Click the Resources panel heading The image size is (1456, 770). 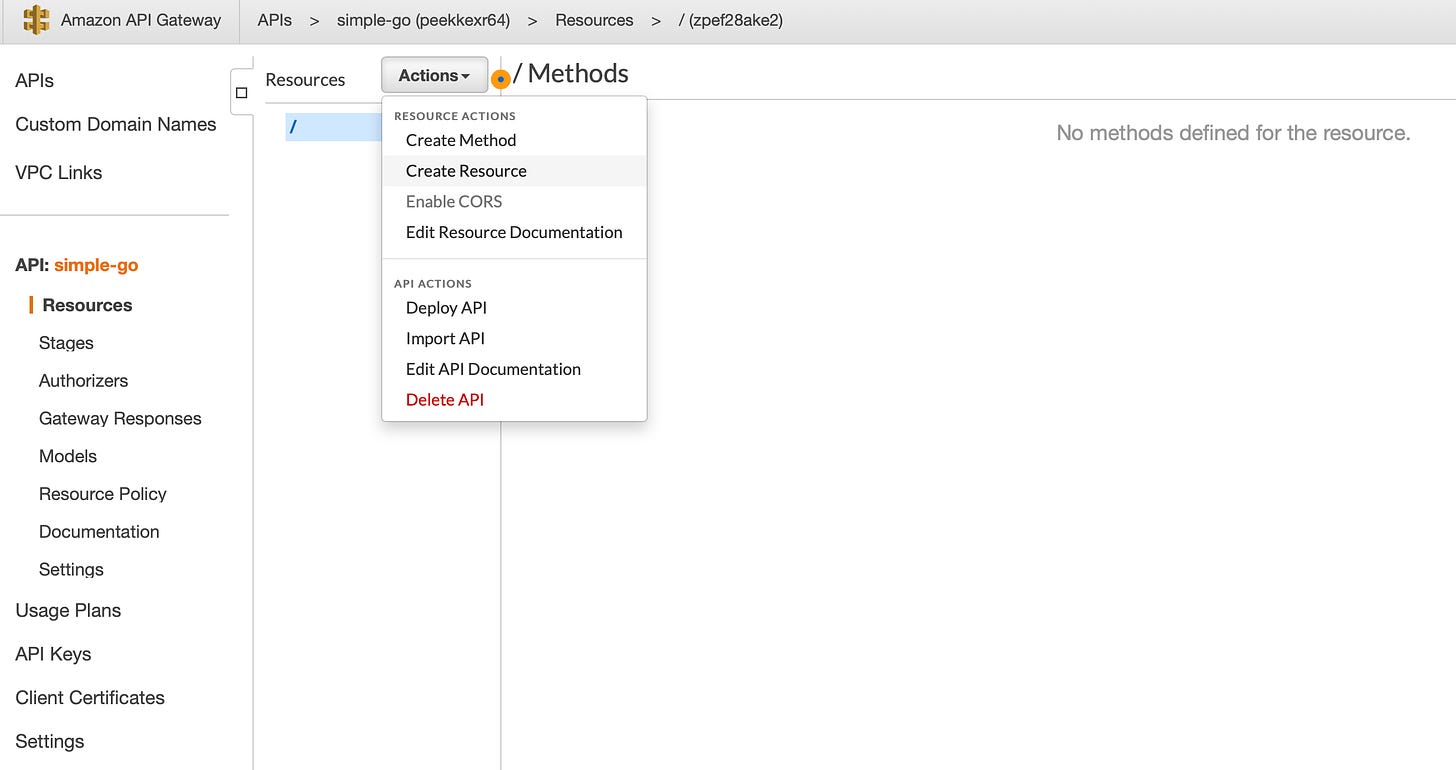point(305,80)
